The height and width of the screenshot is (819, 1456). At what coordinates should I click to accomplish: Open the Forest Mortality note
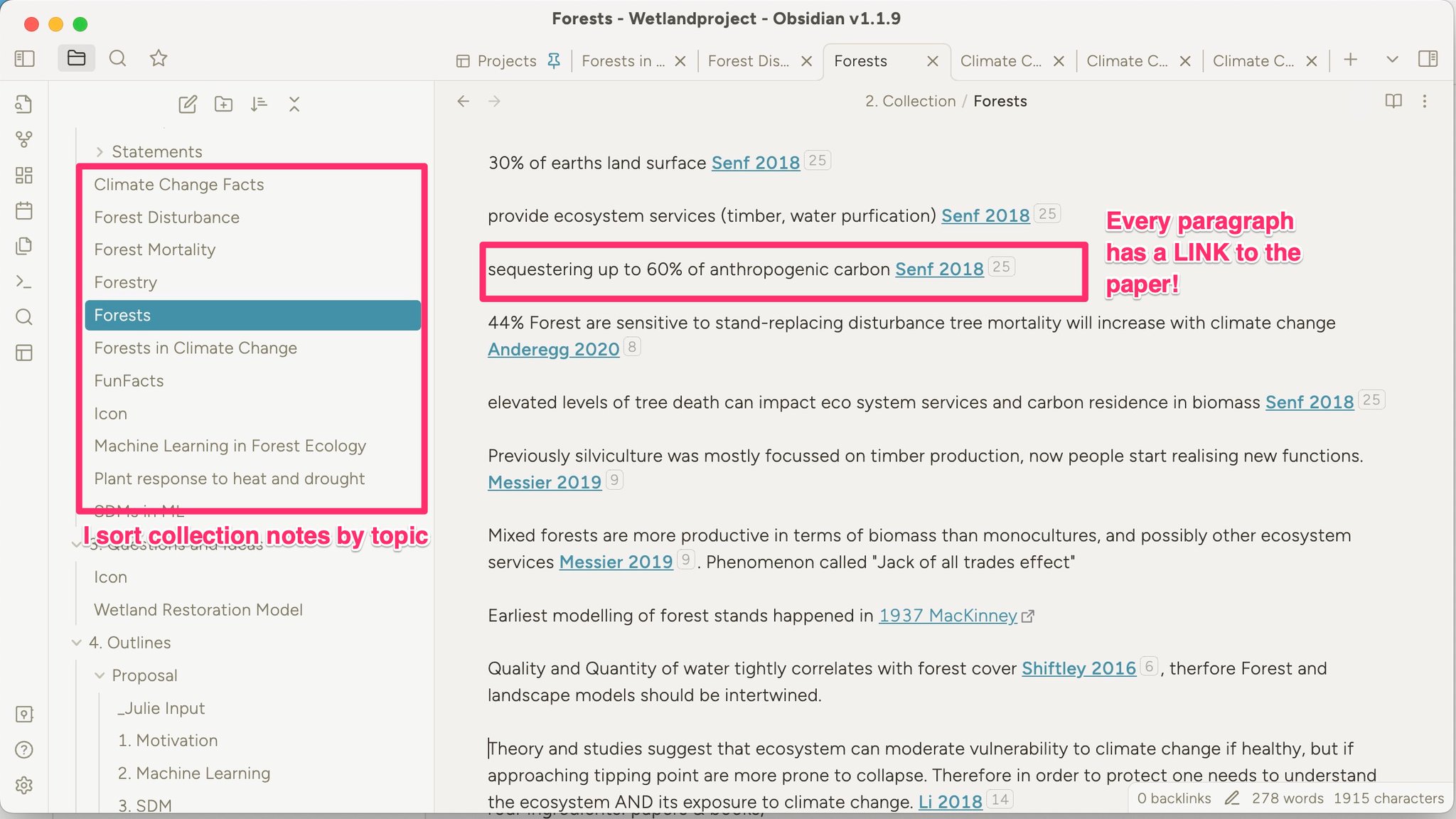155,250
